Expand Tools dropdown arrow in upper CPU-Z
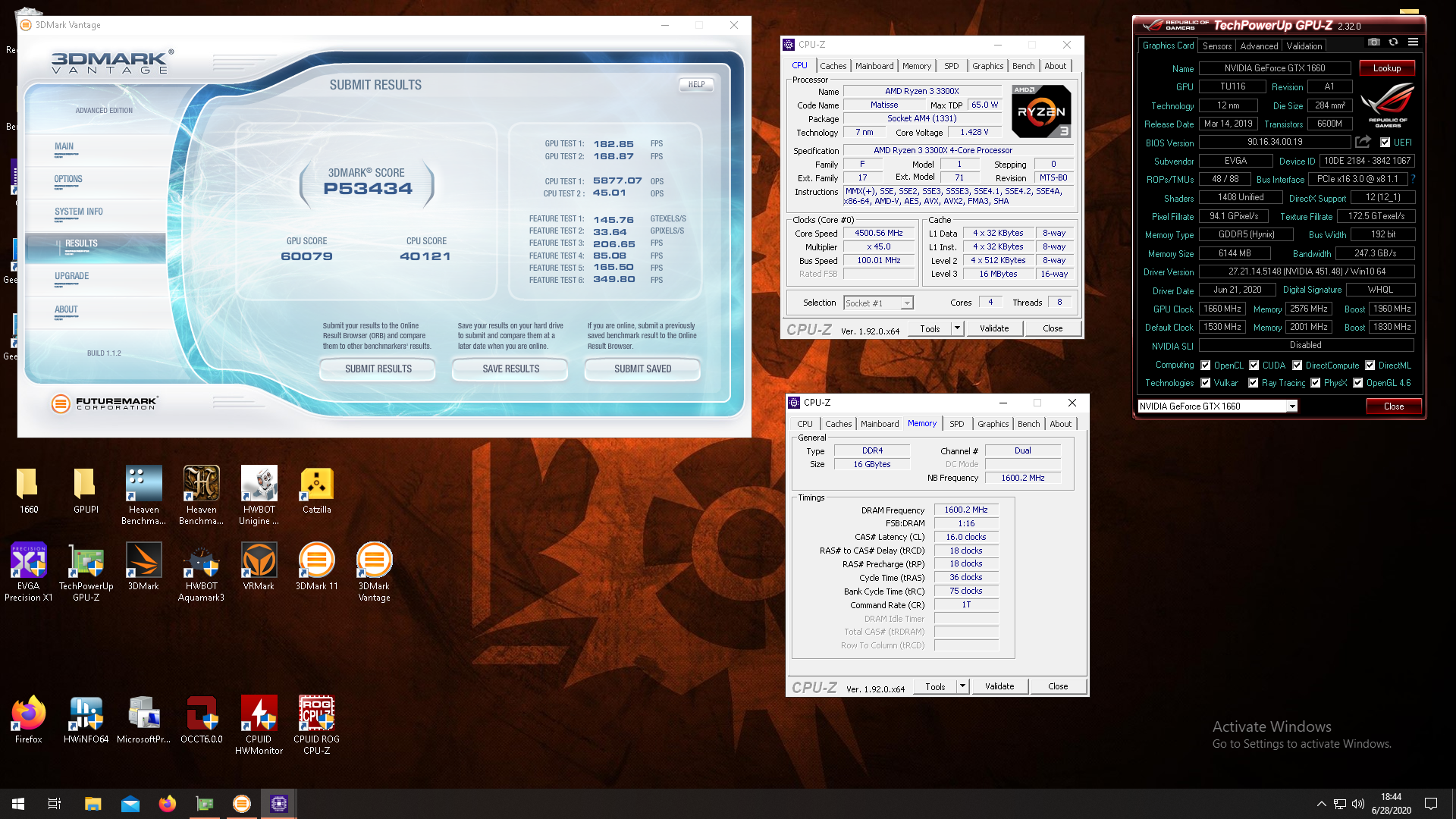 (957, 328)
